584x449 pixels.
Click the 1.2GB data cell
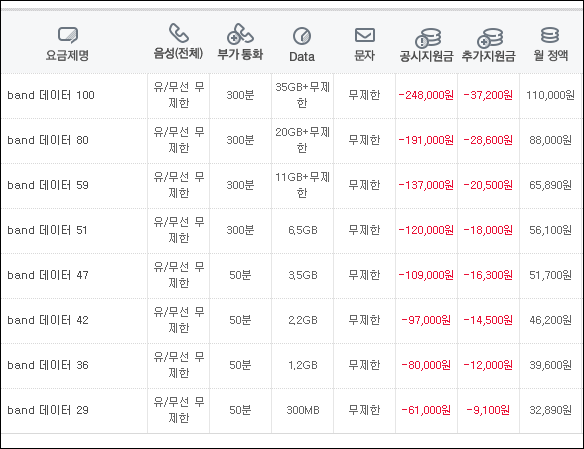303,366
